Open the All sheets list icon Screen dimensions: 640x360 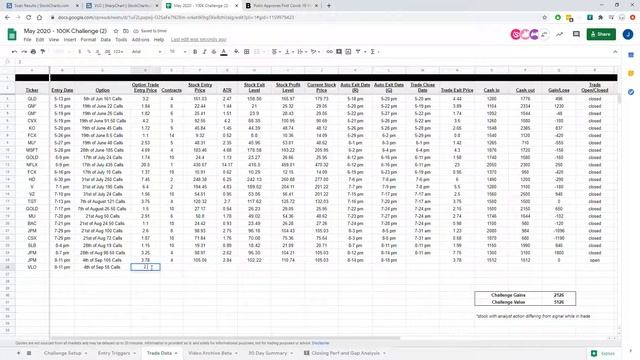29,353
